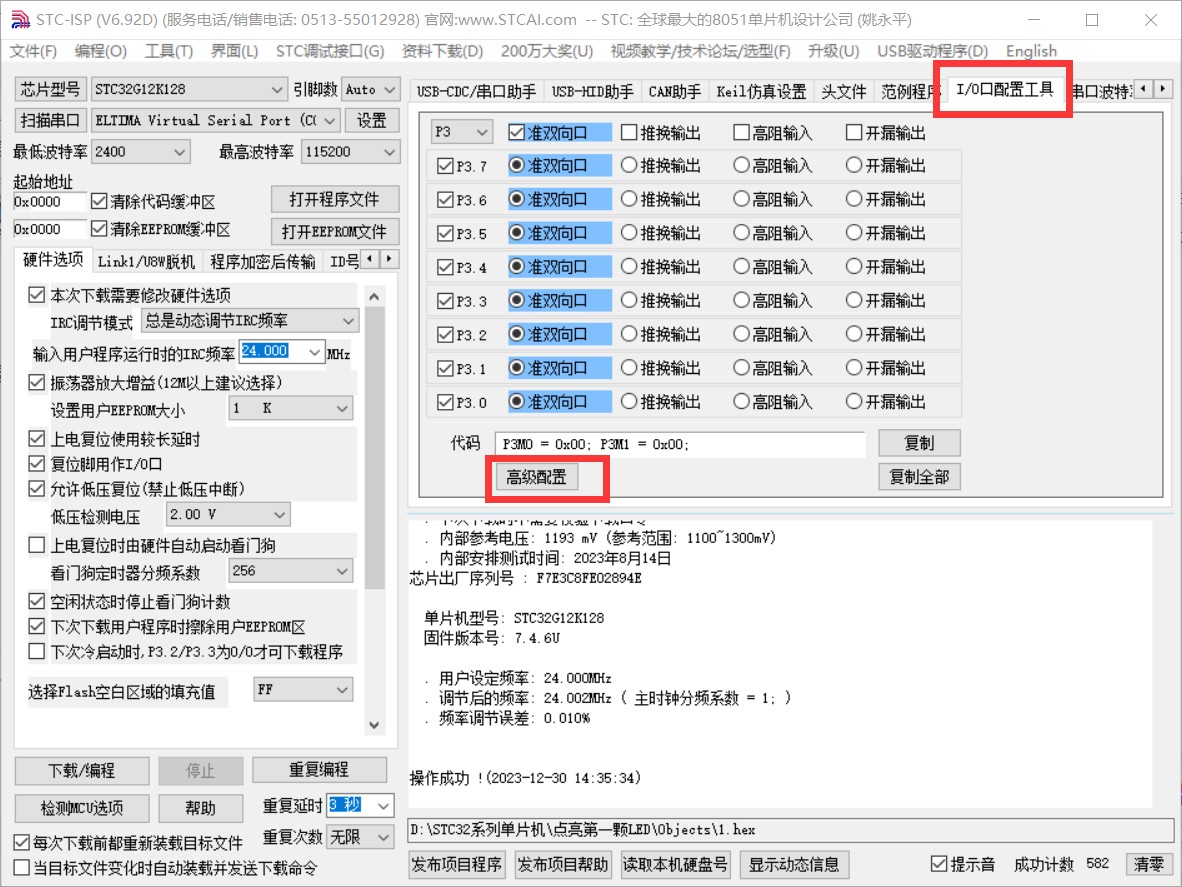Click 打开程序文件 button

tap(334, 200)
